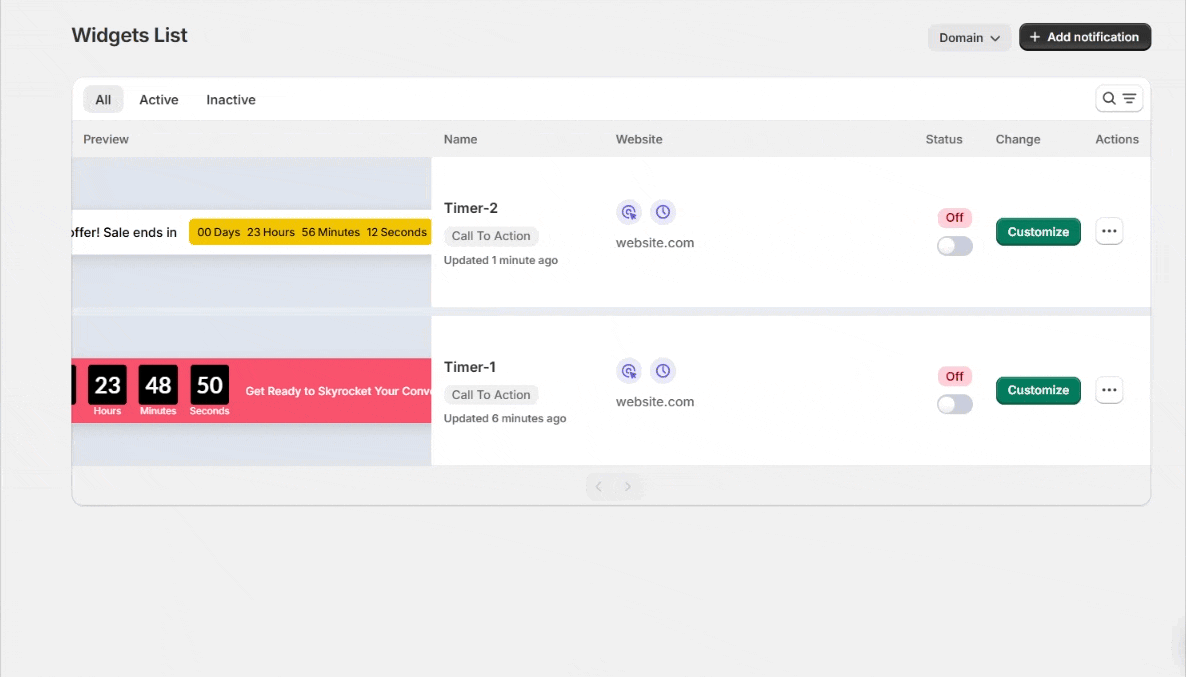The width and height of the screenshot is (1186, 677).
Task: Go to next page arrow
Action: (628, 486)
